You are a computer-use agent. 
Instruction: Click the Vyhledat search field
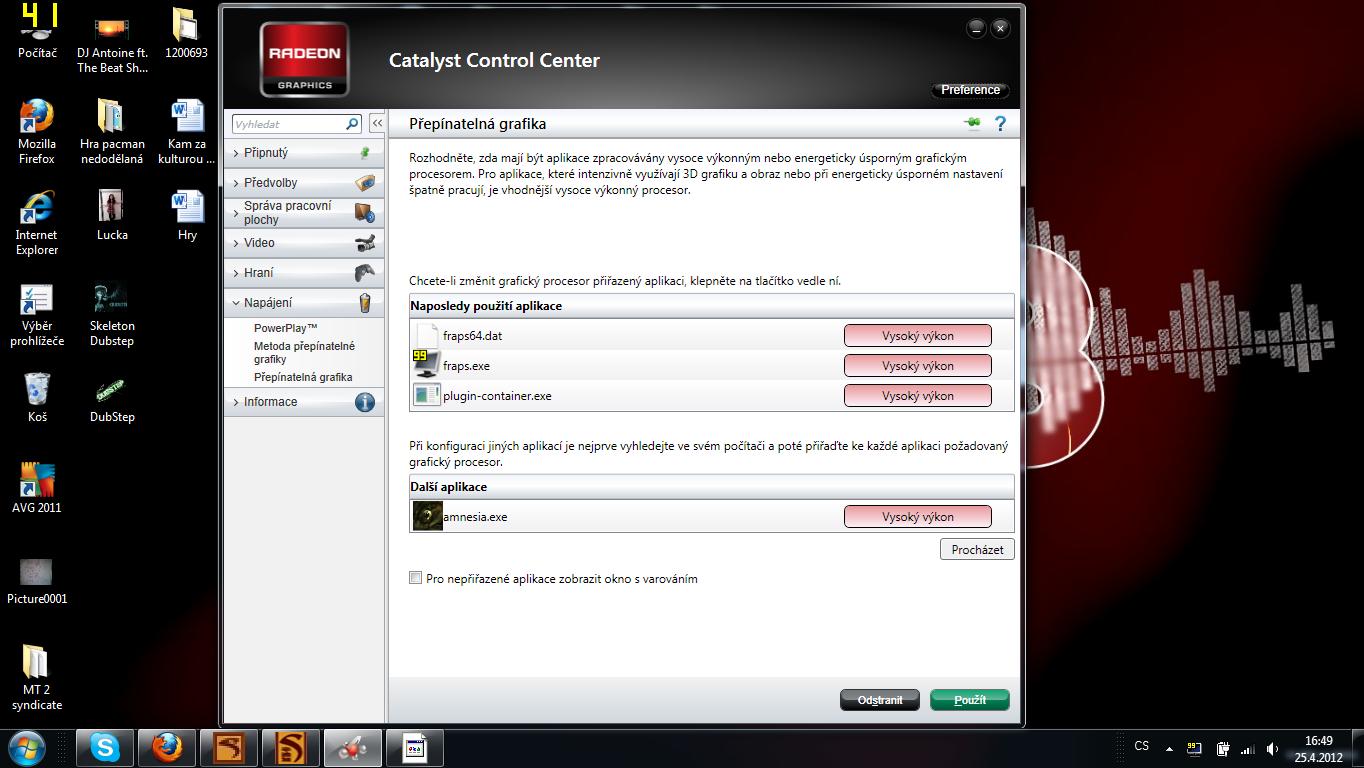(x=288, y=124)
